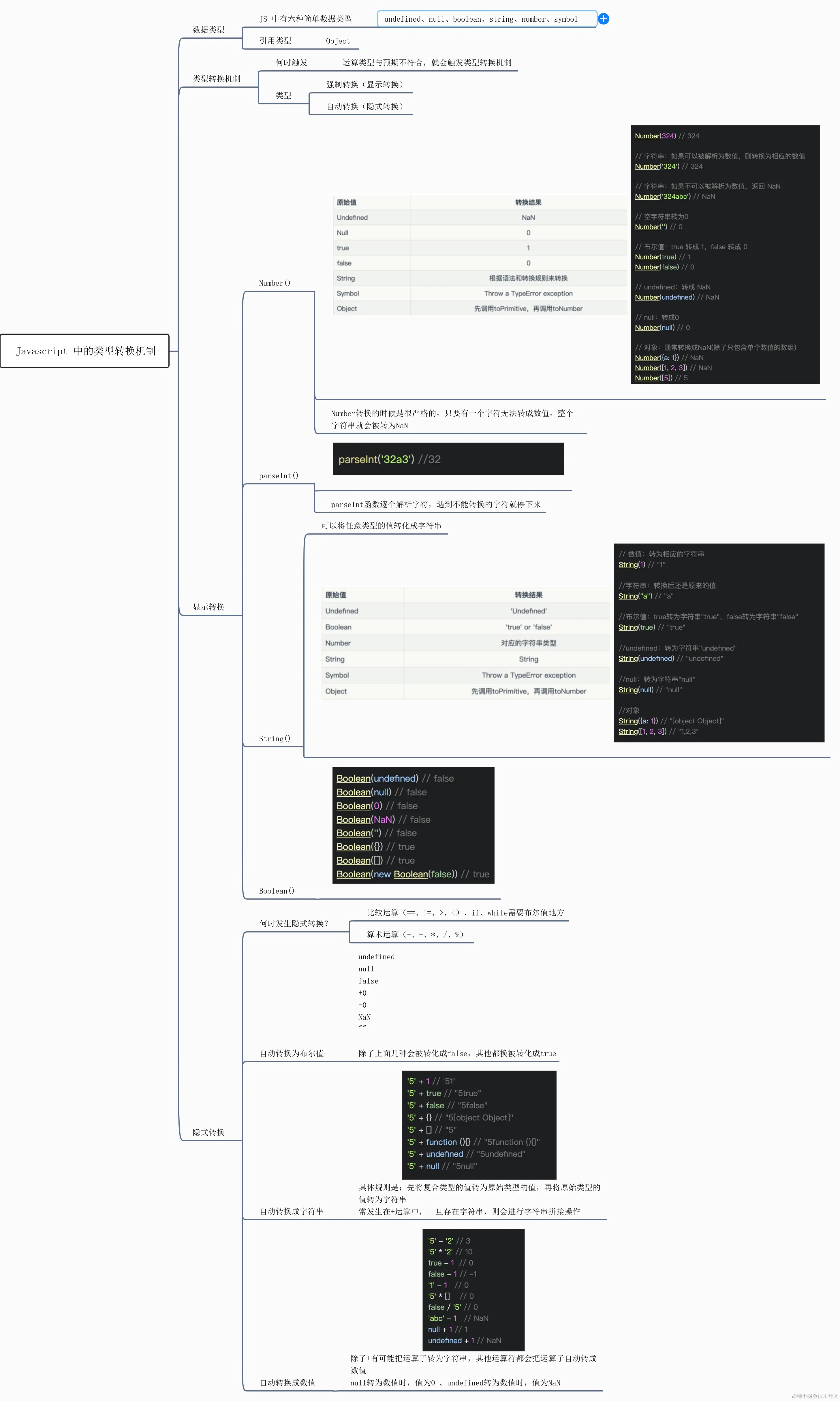The height and width of the screenshot is (1401, 840).
Task: Select the 'String()' node
Action: point(275,738)
